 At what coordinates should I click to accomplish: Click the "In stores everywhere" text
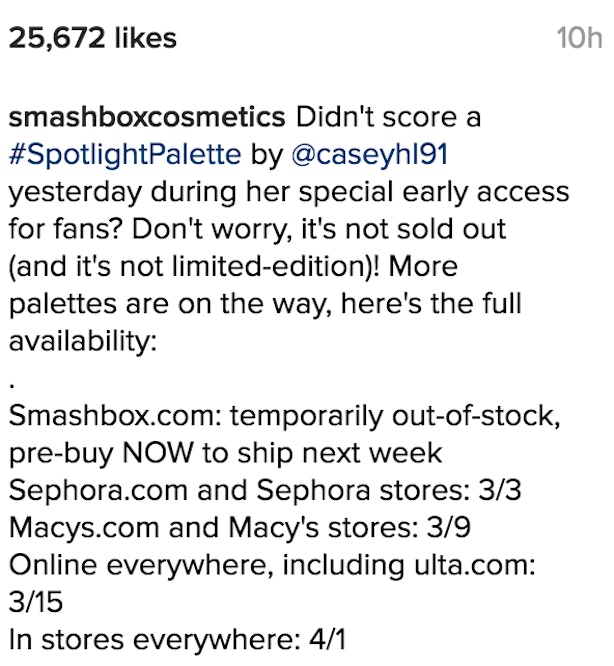point(150,640)
